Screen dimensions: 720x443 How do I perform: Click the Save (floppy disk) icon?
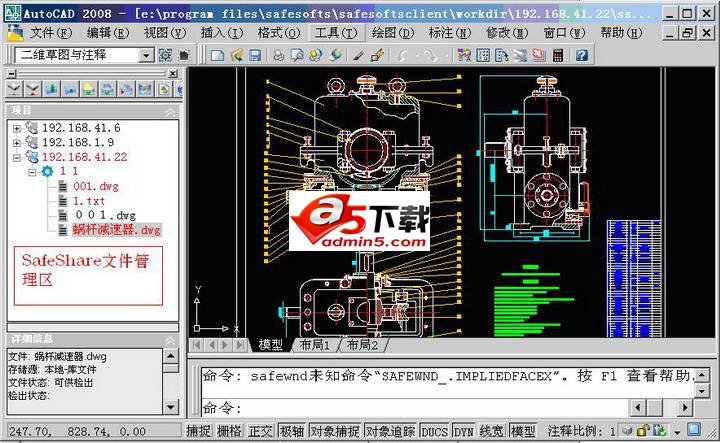254,55
